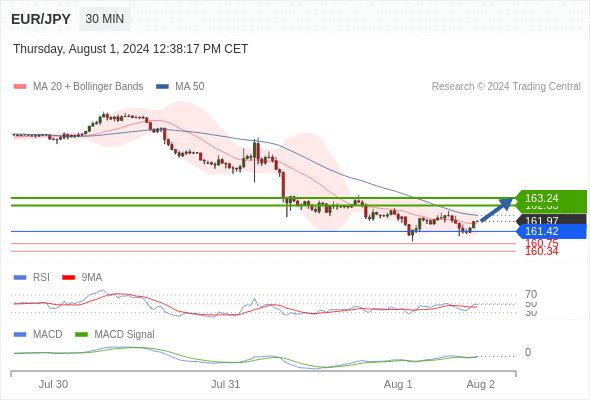This screenshot has height=400, width=590.
Task: Click the Aug 1 date axis label
Action: [x=398, y=384]
